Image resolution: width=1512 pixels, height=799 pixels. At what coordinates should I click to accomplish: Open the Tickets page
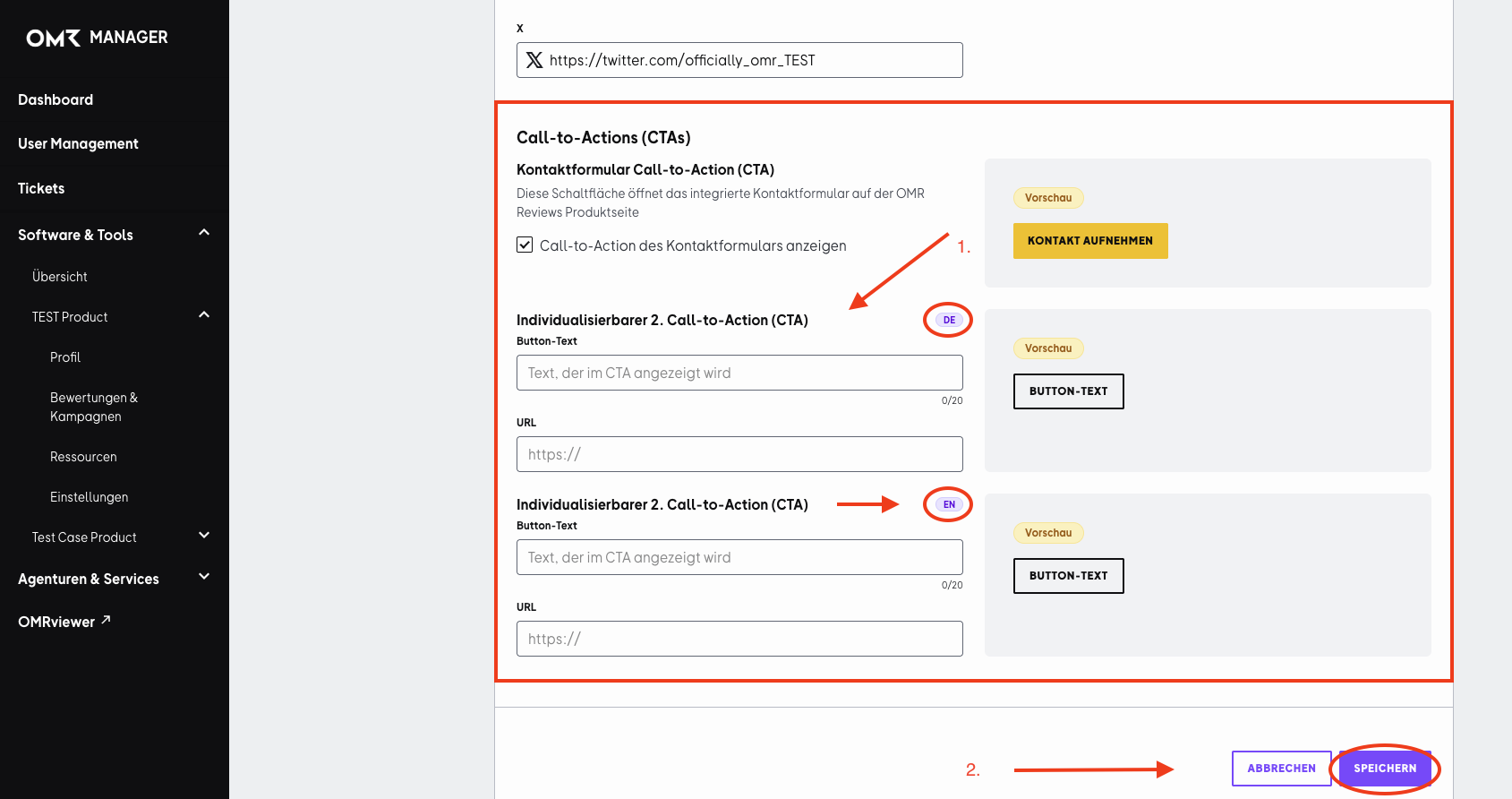point(41,188)
